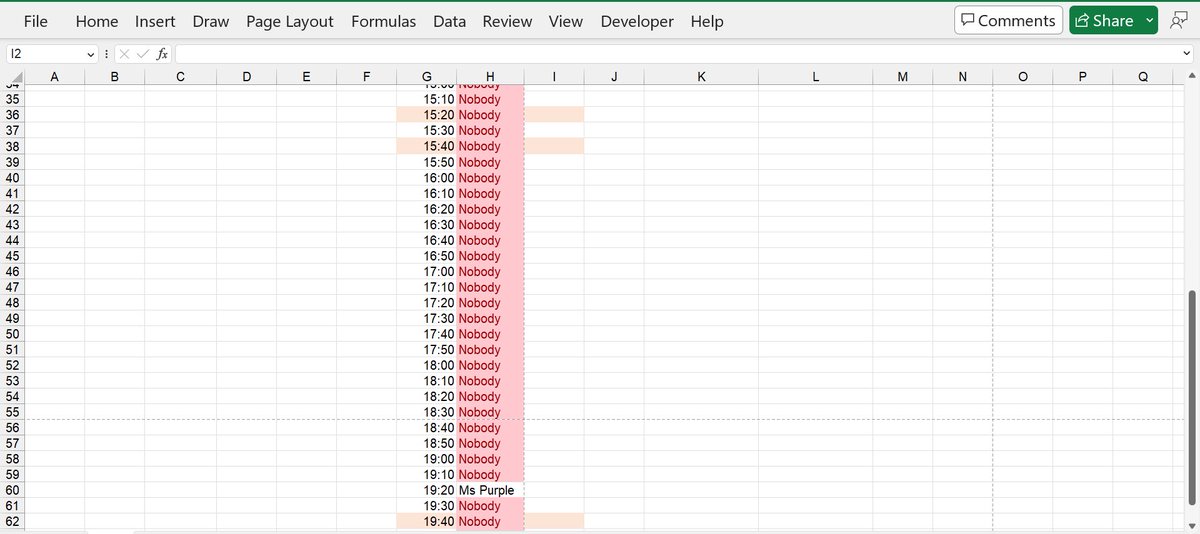Open the Developer tab
Image resolution: width=1200 pixels, height=534 pixels.
637,21
